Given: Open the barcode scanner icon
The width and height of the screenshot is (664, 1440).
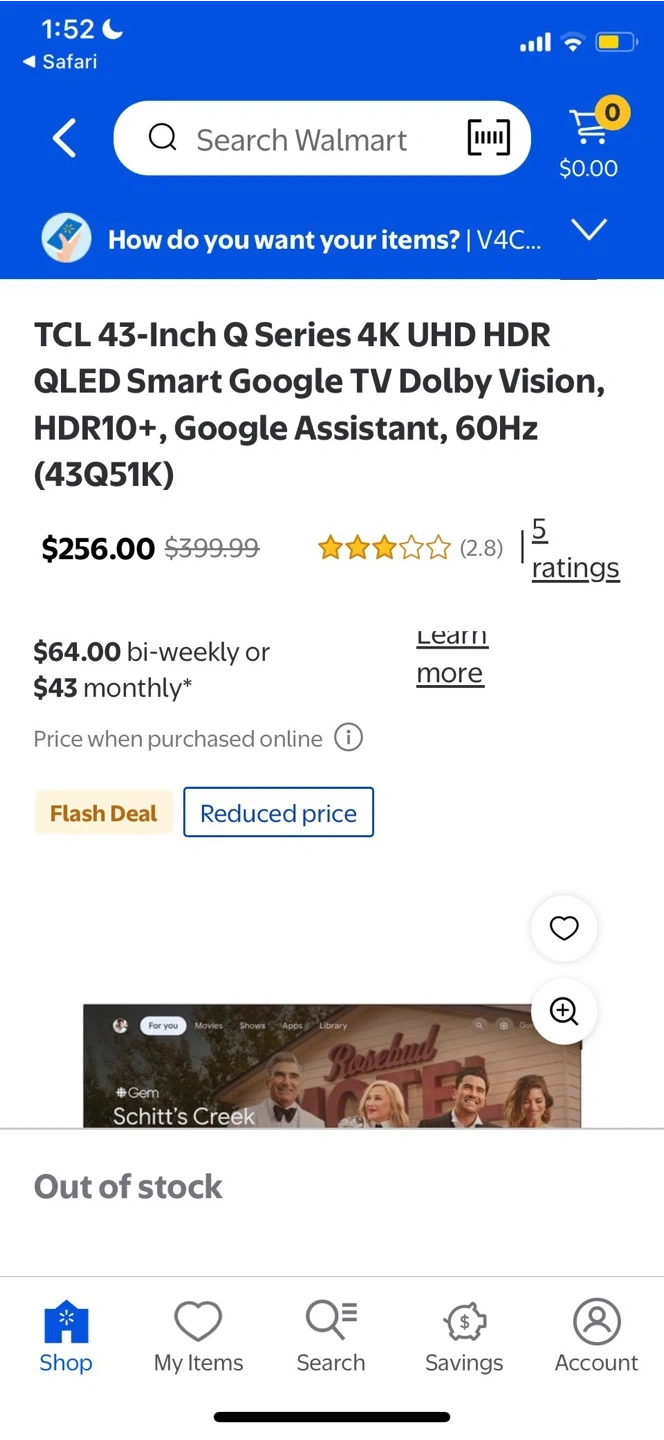Looking at the screenshot, I should 488,138.
